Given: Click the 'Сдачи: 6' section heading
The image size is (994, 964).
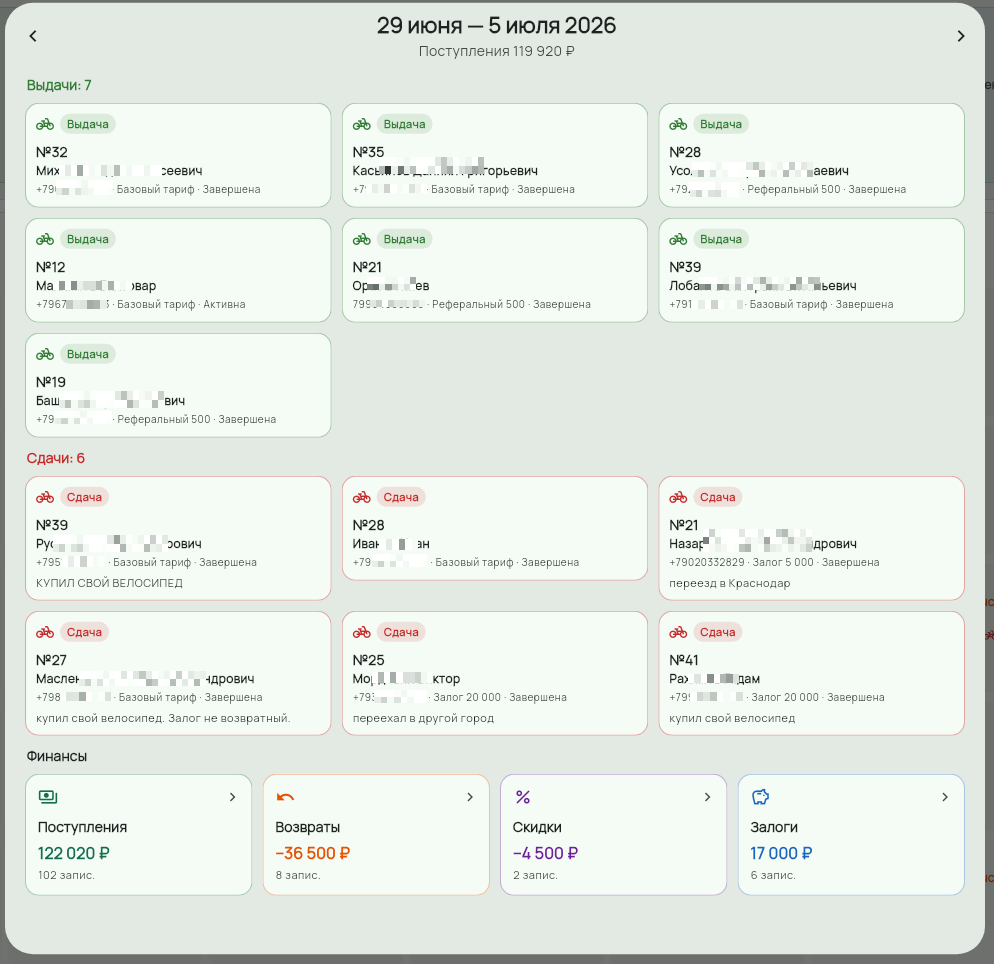Looking at the screenshot, I should (x=56, y=458).
